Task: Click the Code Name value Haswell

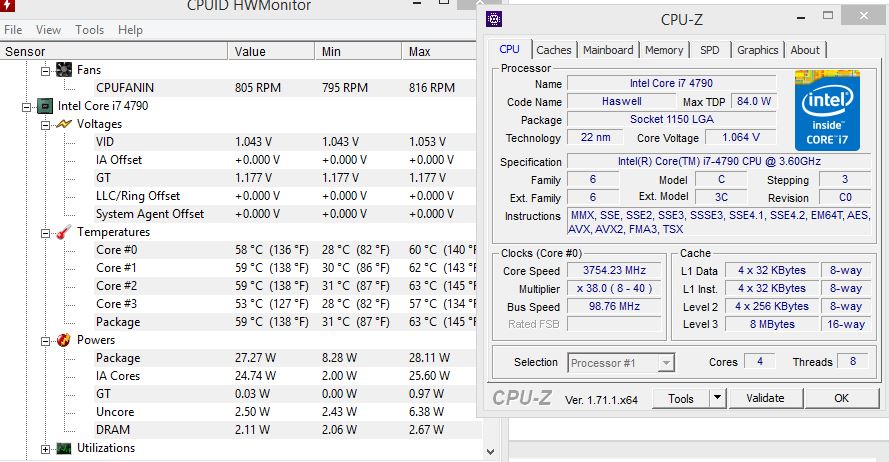Action: tap(622, 101)
